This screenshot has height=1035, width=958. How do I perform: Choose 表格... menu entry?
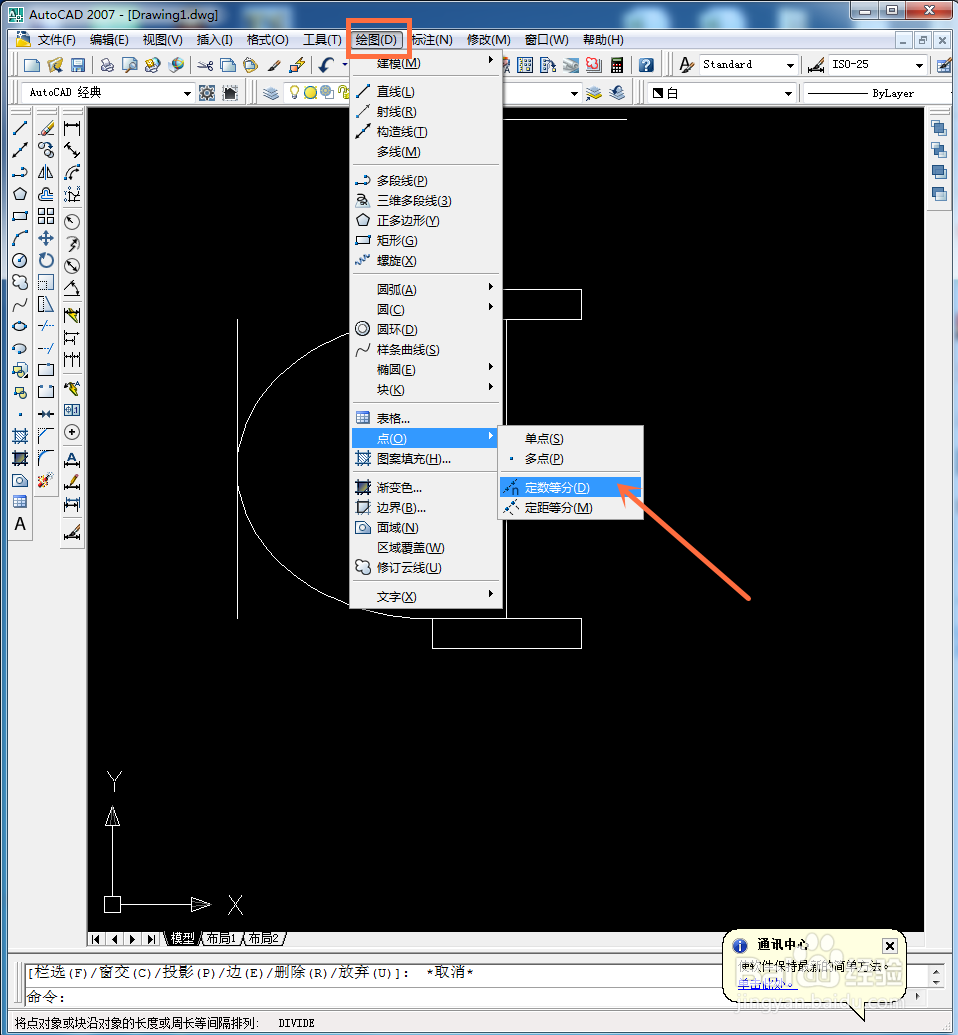[425, 418]
